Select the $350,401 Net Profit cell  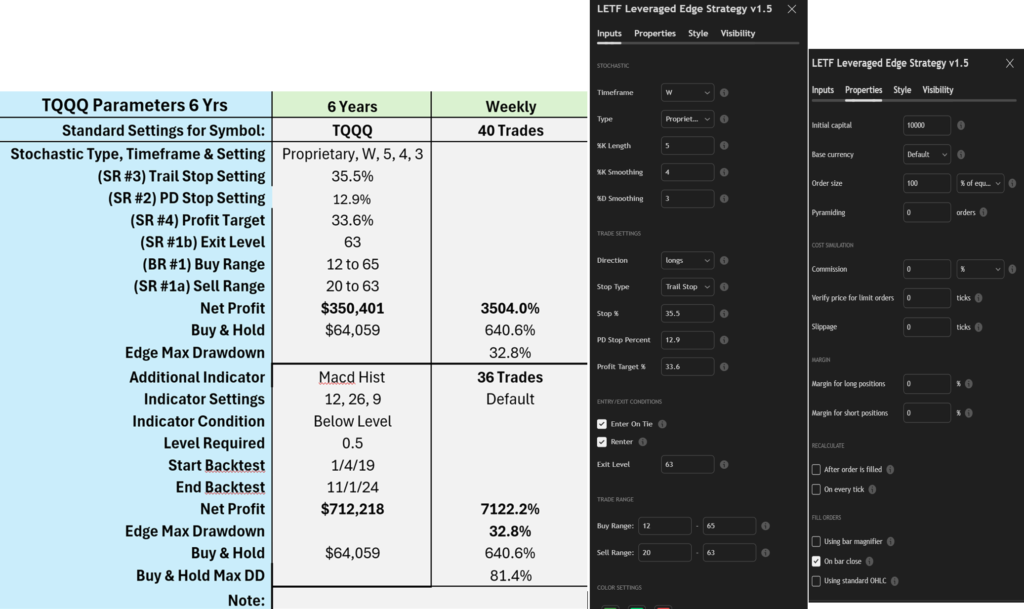tap(352, 308)
